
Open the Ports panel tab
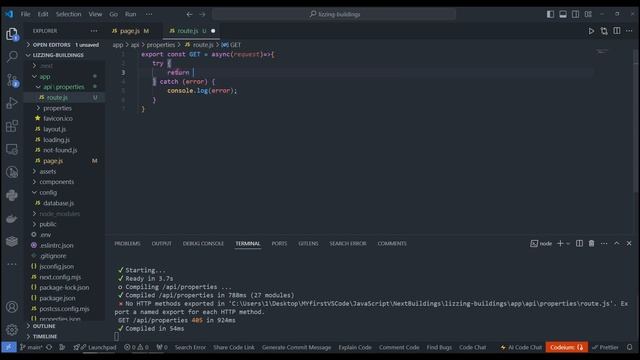[279, 244]
